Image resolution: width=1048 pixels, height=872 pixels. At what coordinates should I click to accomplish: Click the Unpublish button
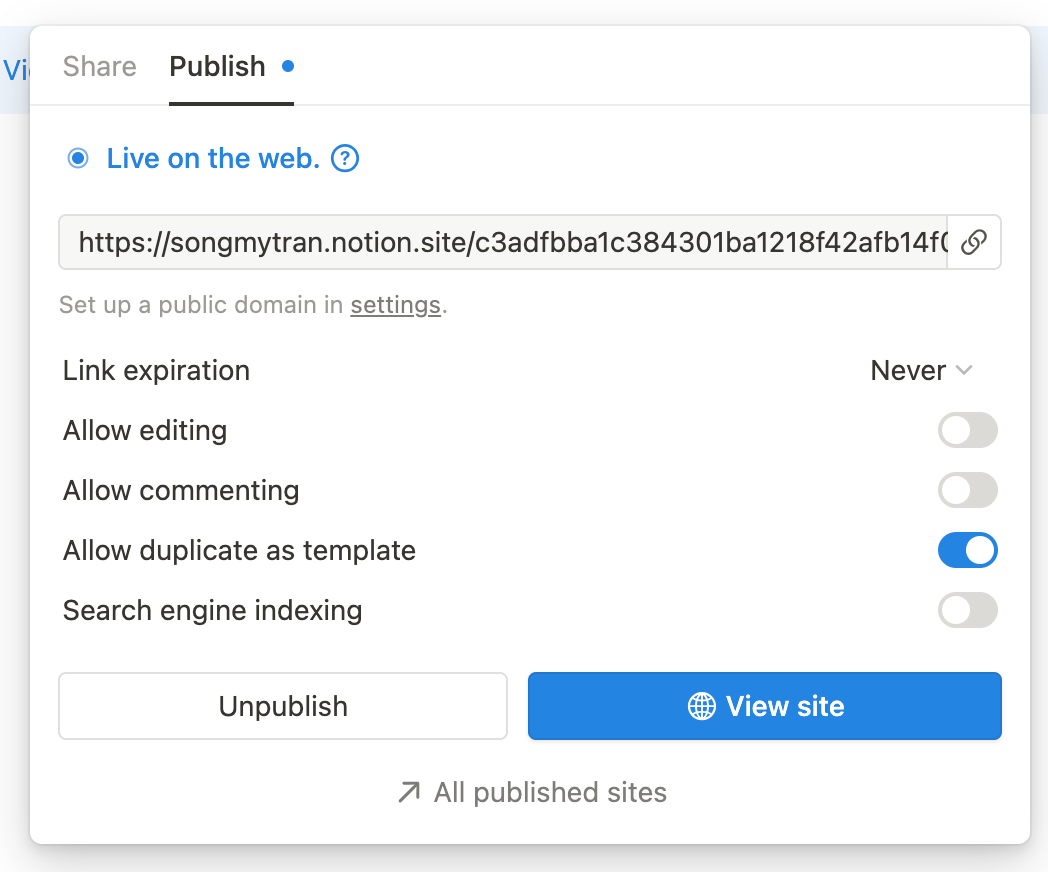click(283, 706)
